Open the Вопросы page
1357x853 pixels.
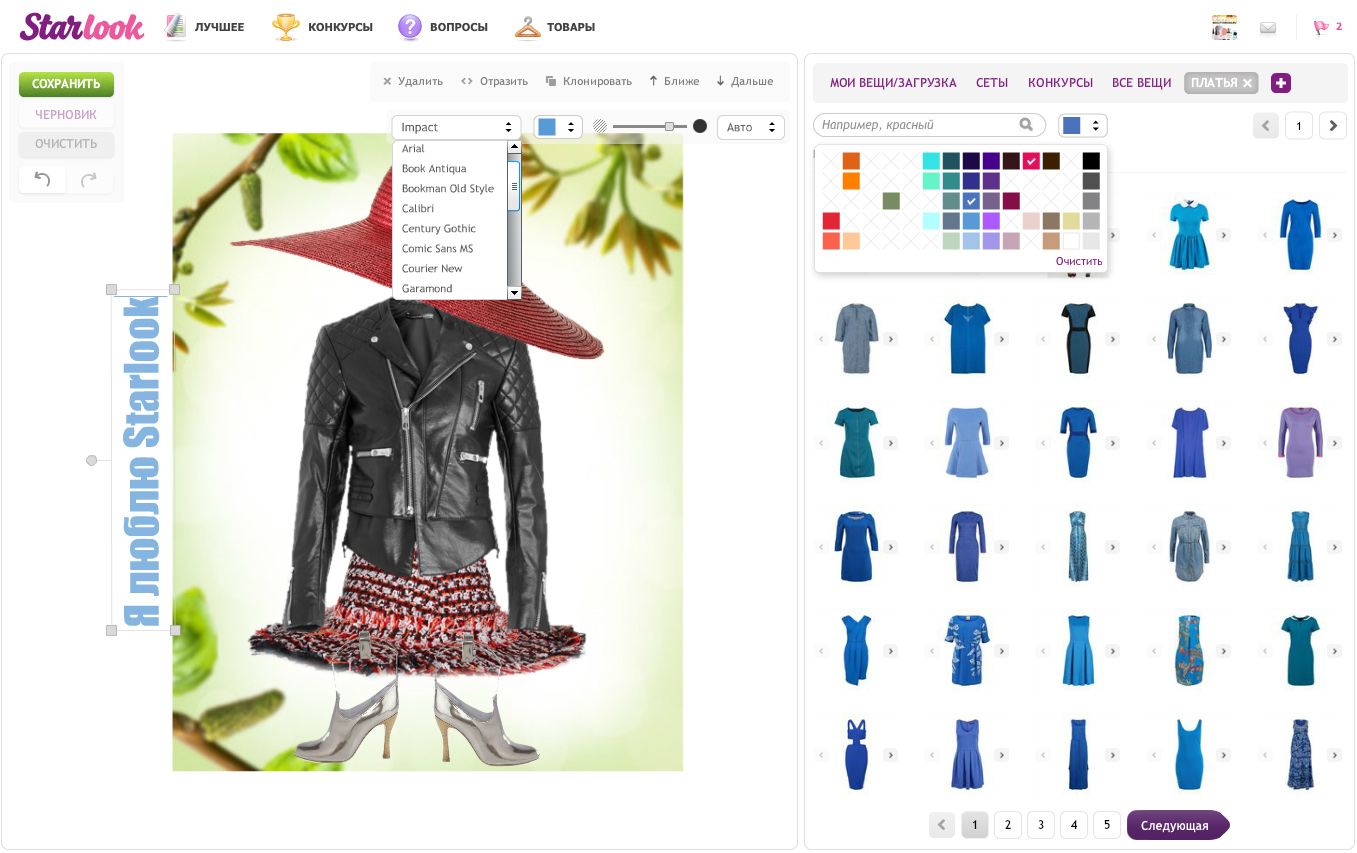pyautogui.click(x=443, y=27)
